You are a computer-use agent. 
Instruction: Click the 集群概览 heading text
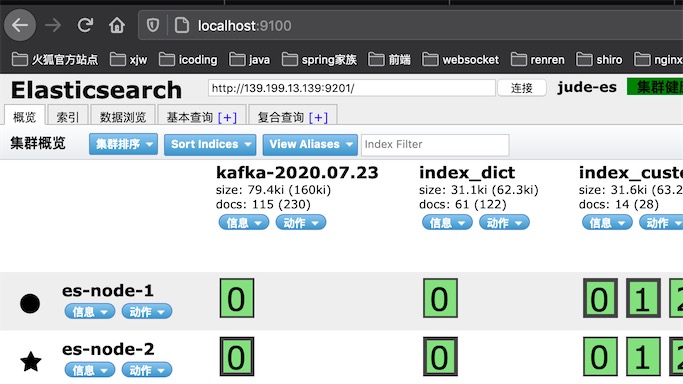click(38, 143)
